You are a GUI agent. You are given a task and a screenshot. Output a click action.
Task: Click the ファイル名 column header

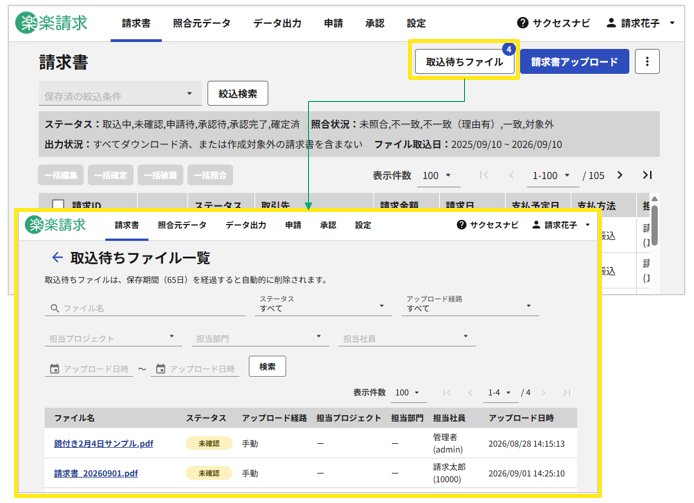[x=74, y=418]
